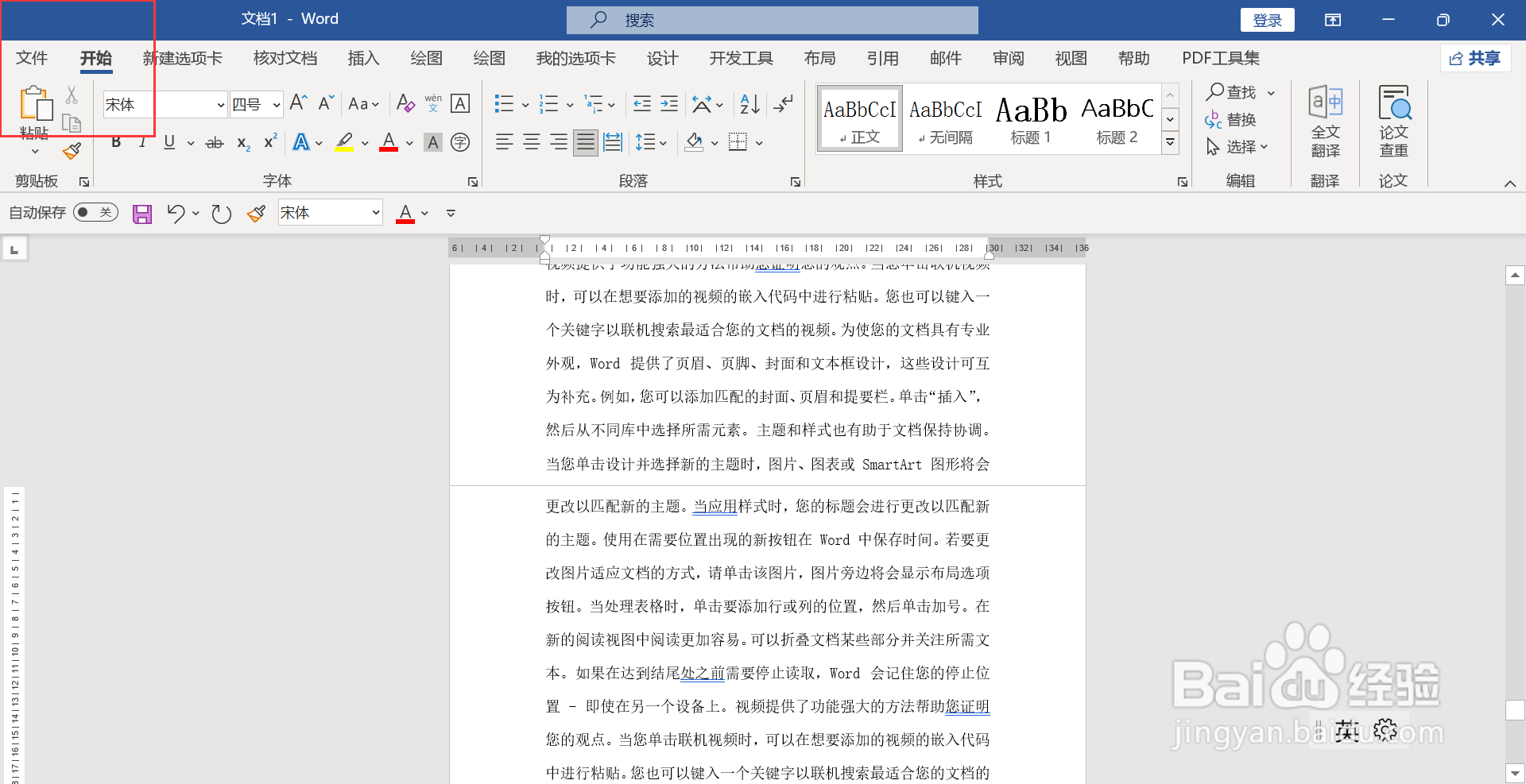
Task: Apply superscript formatting
Action: pyautogui.click(x=270, y=141)
